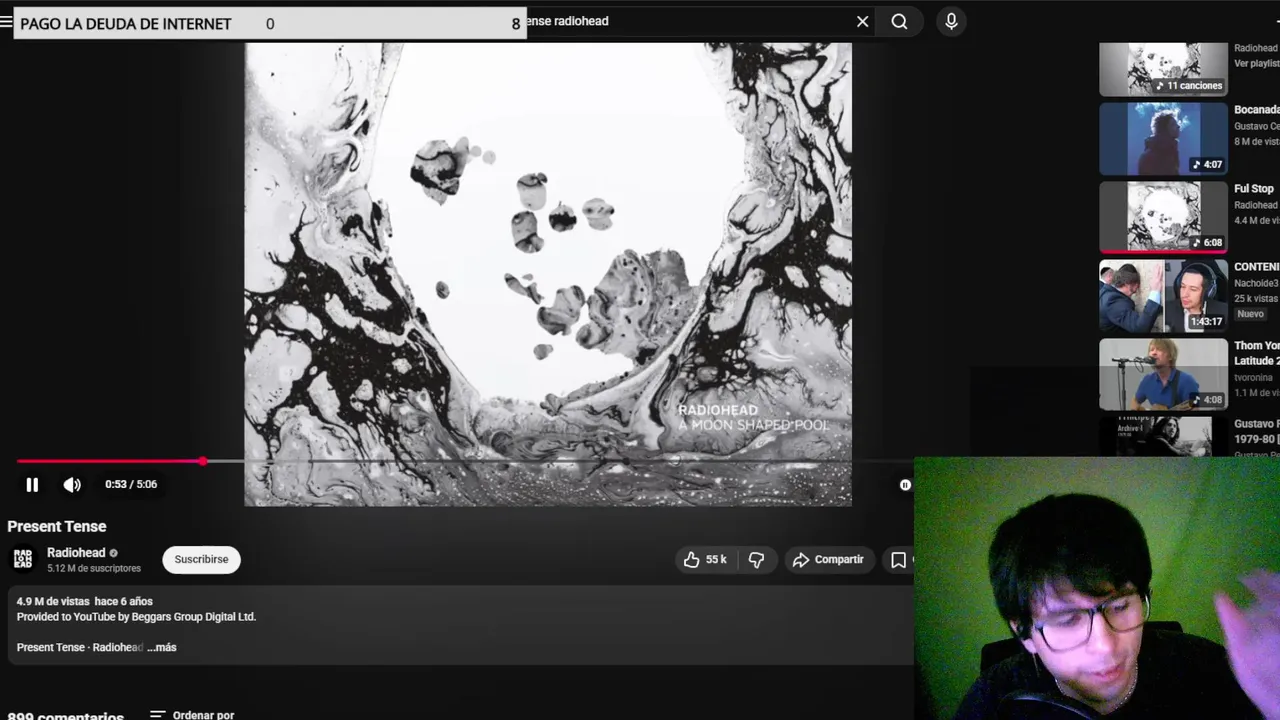Open the Ordenar por sort dropdown
Viewport: 1280px width, 720px height.
[x=193, y=715]
